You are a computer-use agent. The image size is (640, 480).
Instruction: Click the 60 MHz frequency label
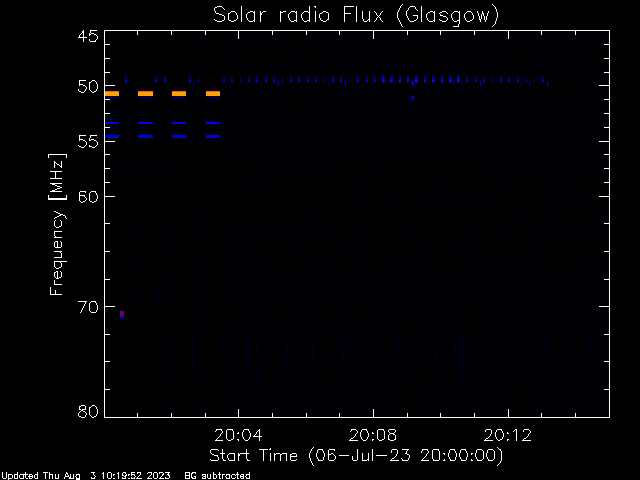(88, 196)
